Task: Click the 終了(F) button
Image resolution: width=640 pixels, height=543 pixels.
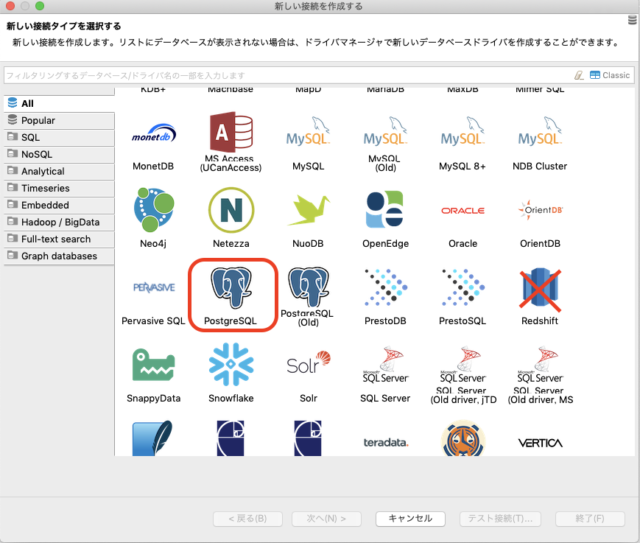Action: pyautogui.click(x=590, y=519)
